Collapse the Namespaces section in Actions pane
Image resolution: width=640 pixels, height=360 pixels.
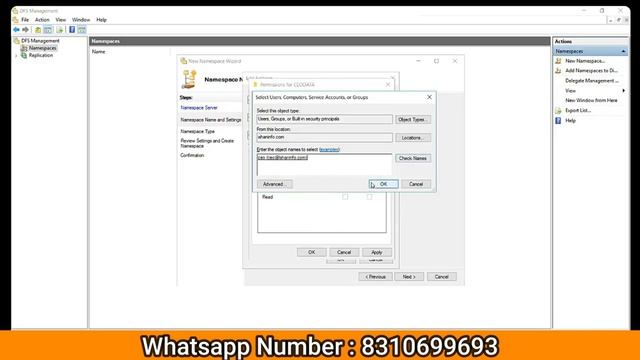point(623,51)
